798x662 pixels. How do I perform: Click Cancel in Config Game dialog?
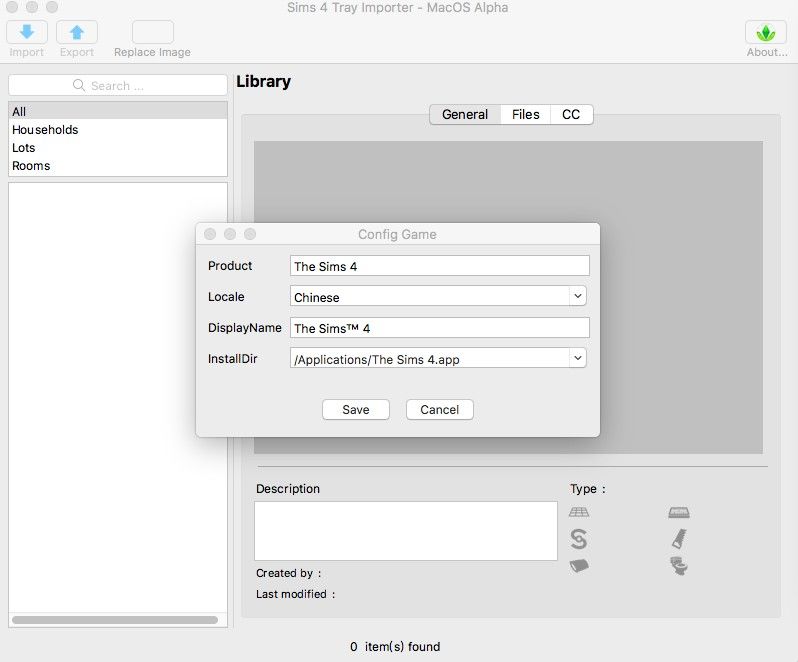[x=440, y=410]
